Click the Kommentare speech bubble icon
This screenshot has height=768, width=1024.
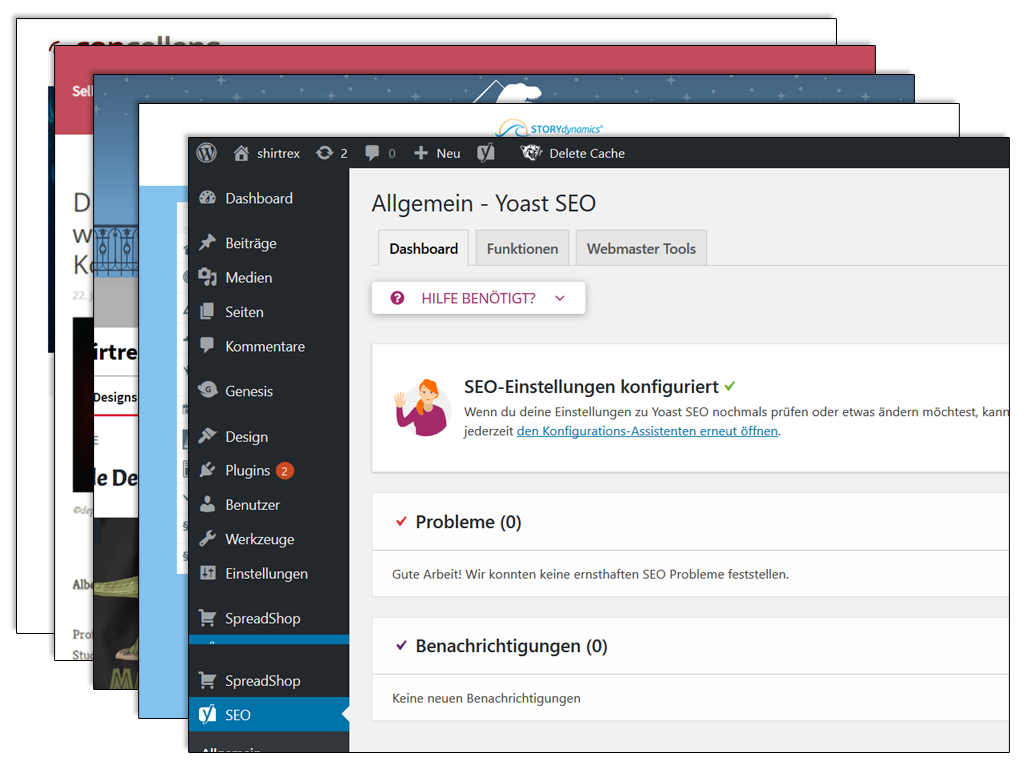tap(207, 345)
